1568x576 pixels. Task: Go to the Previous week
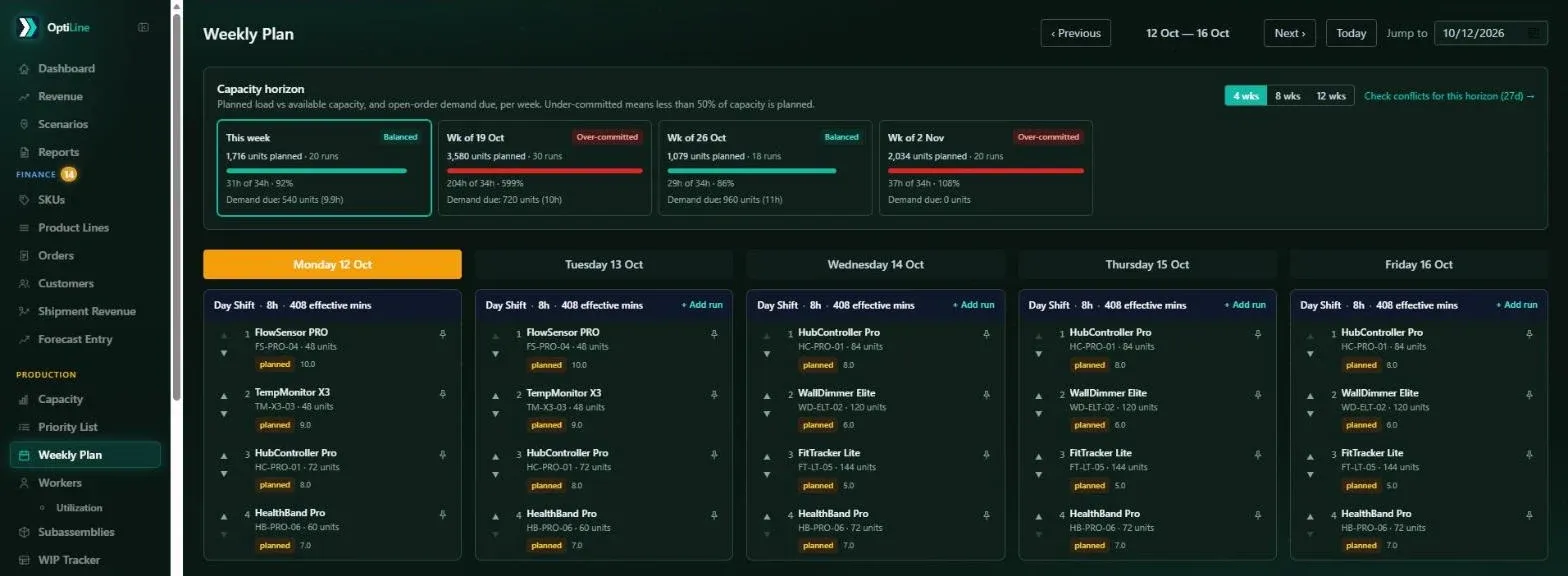1076,33
